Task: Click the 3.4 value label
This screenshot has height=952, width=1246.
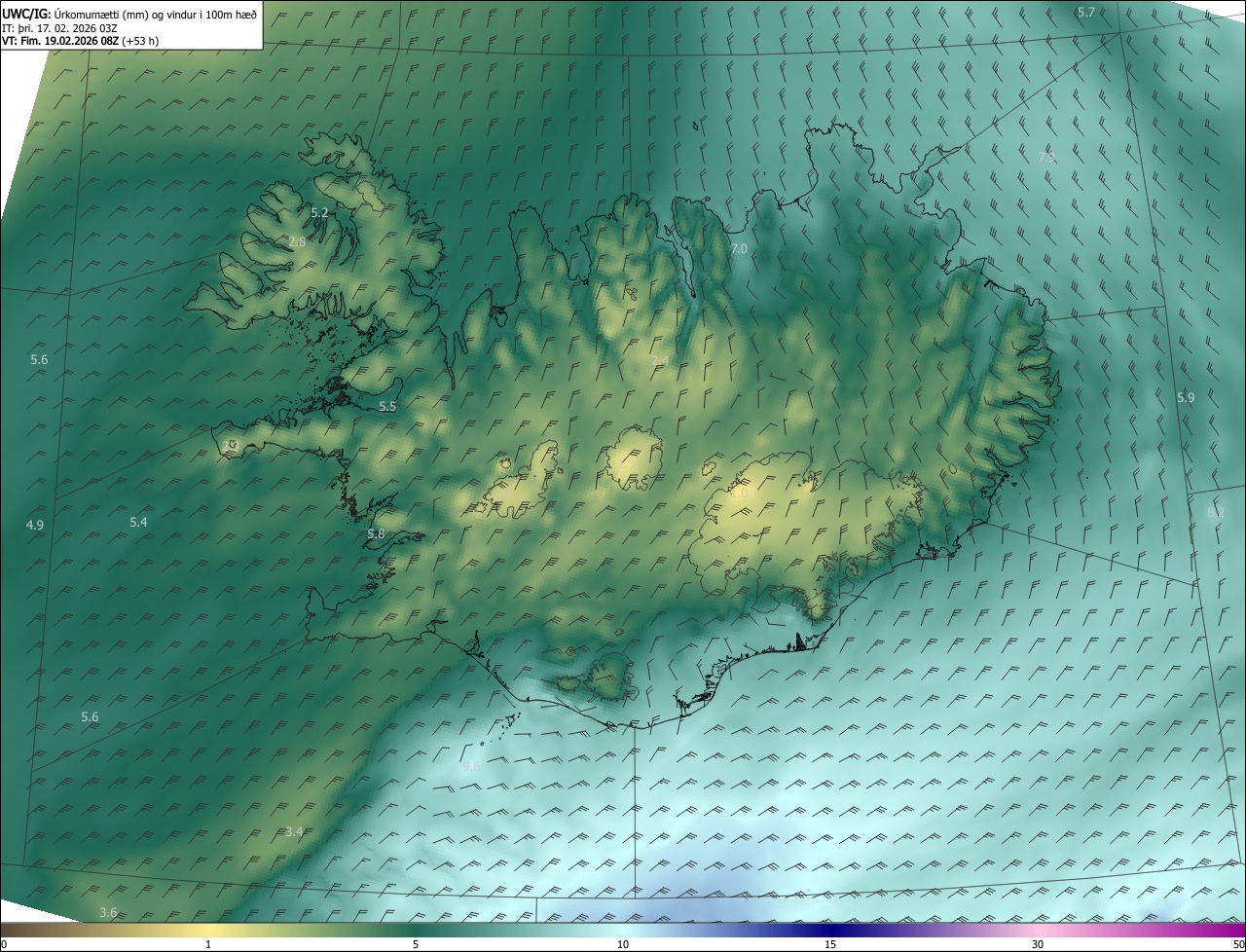Action: click(294, 831)
